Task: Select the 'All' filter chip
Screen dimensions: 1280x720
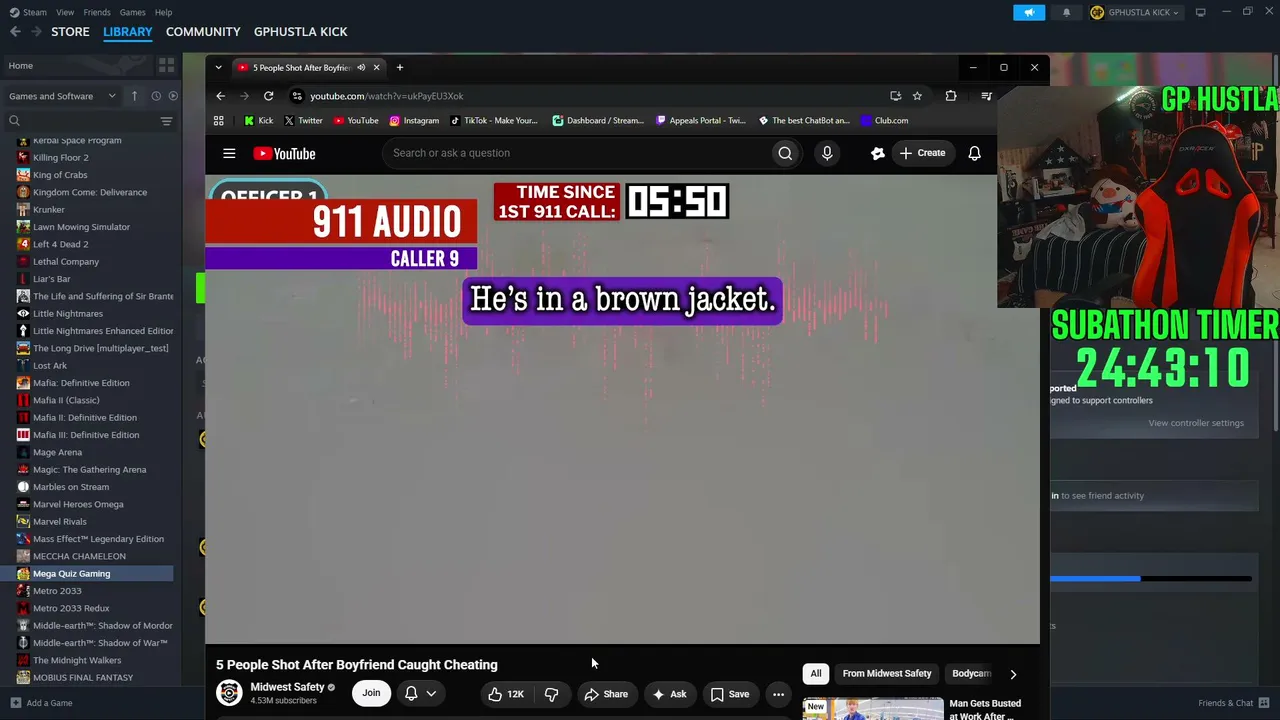Action: 816,674
